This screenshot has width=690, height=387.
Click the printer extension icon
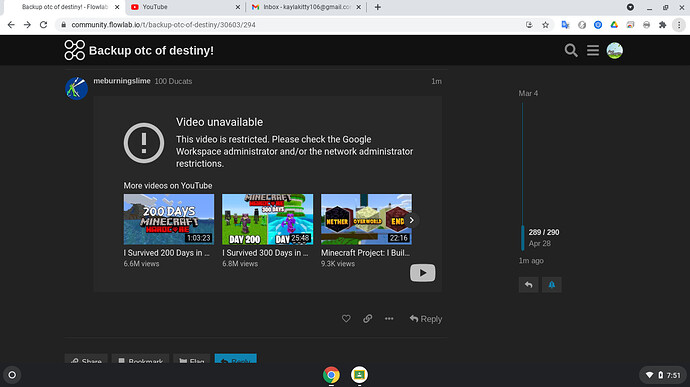[646, 25]
